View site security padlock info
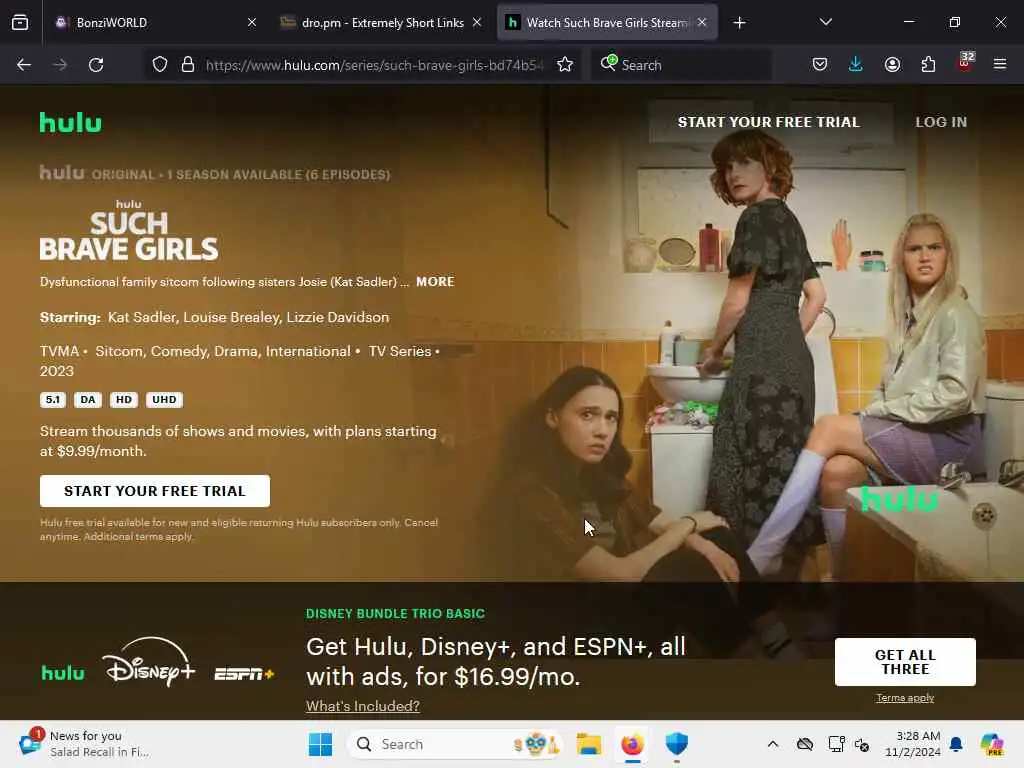The image size is (1024, 768). pos(188,65)
